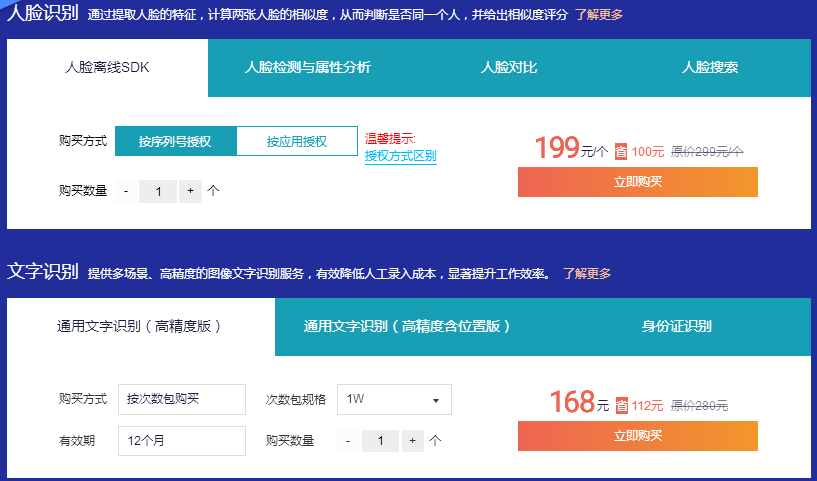This screenshot has height=481, width=817.
Task: Increase face SDK purchase quantity with plus
Action: [190, 191]
